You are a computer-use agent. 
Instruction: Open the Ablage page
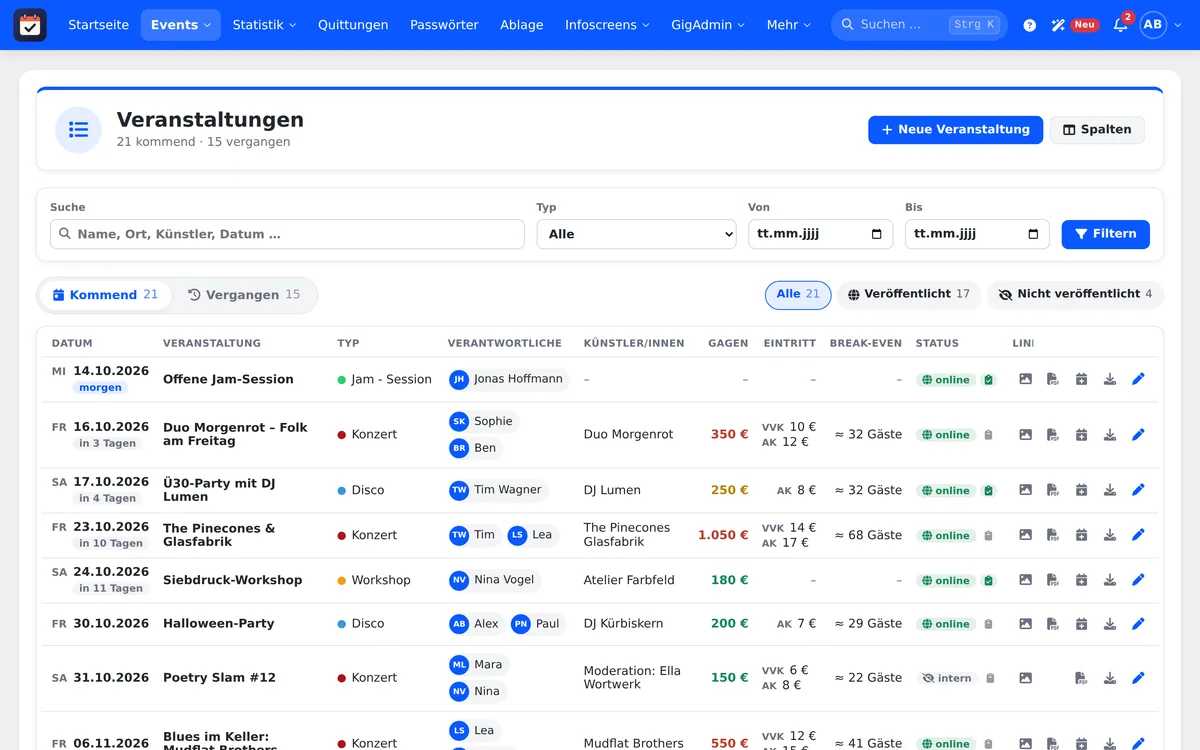(x=522, y=25)
